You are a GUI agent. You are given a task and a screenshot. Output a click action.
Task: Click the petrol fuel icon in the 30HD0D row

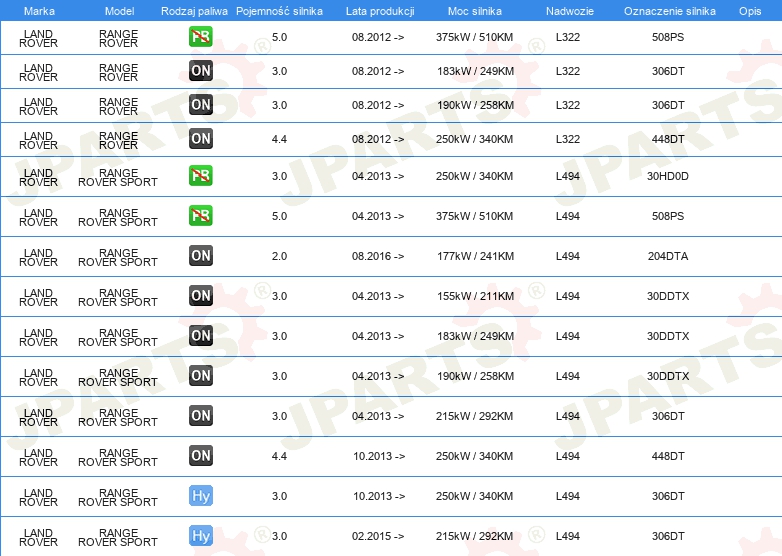point(201,176)
